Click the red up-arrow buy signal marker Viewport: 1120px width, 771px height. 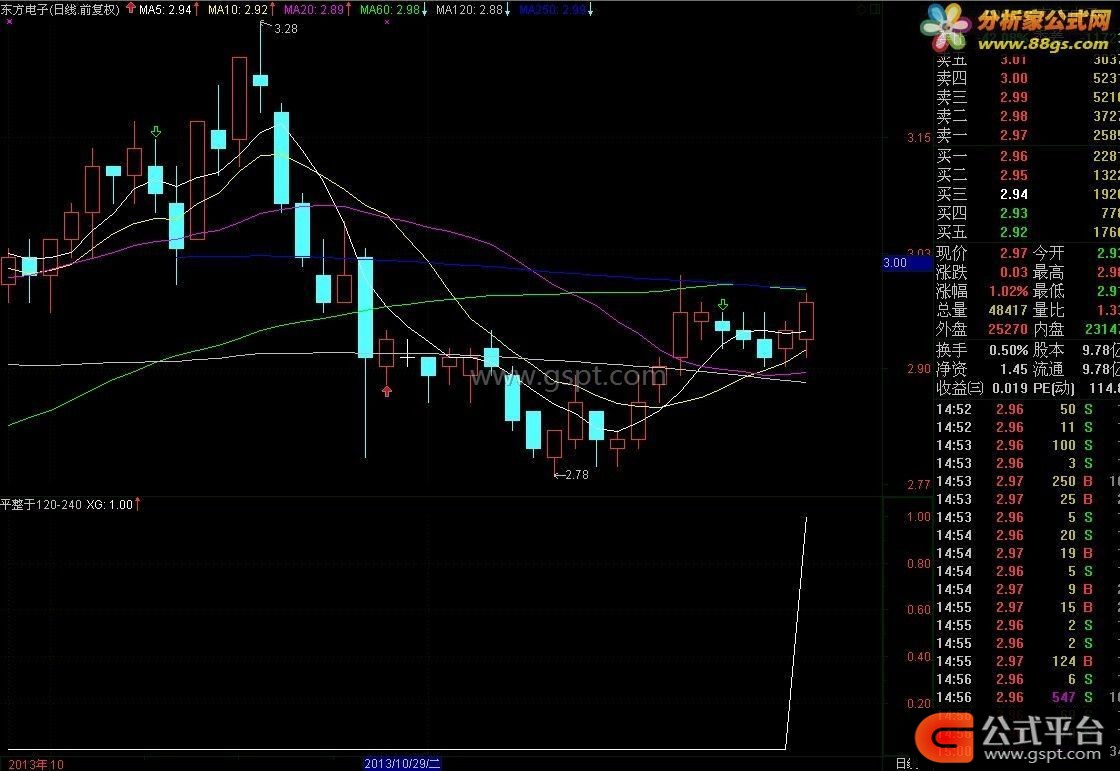386,391
